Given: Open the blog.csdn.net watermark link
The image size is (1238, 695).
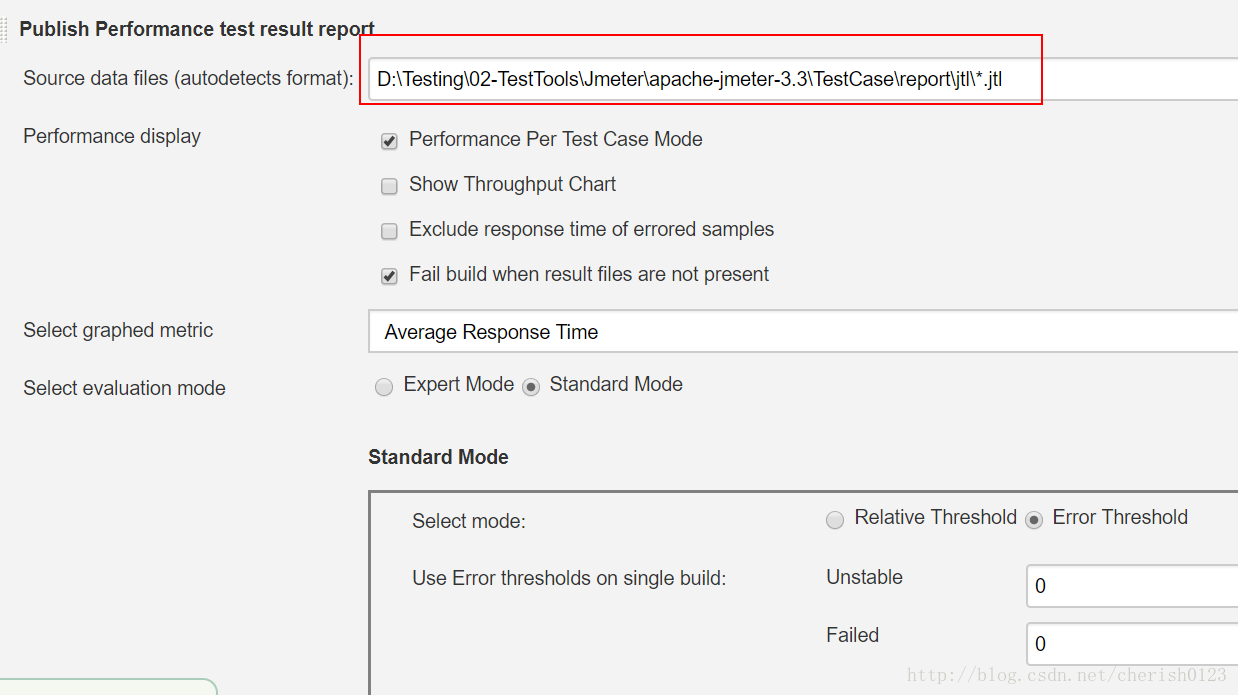Looking at the screenshot, I should [1066, 676].
